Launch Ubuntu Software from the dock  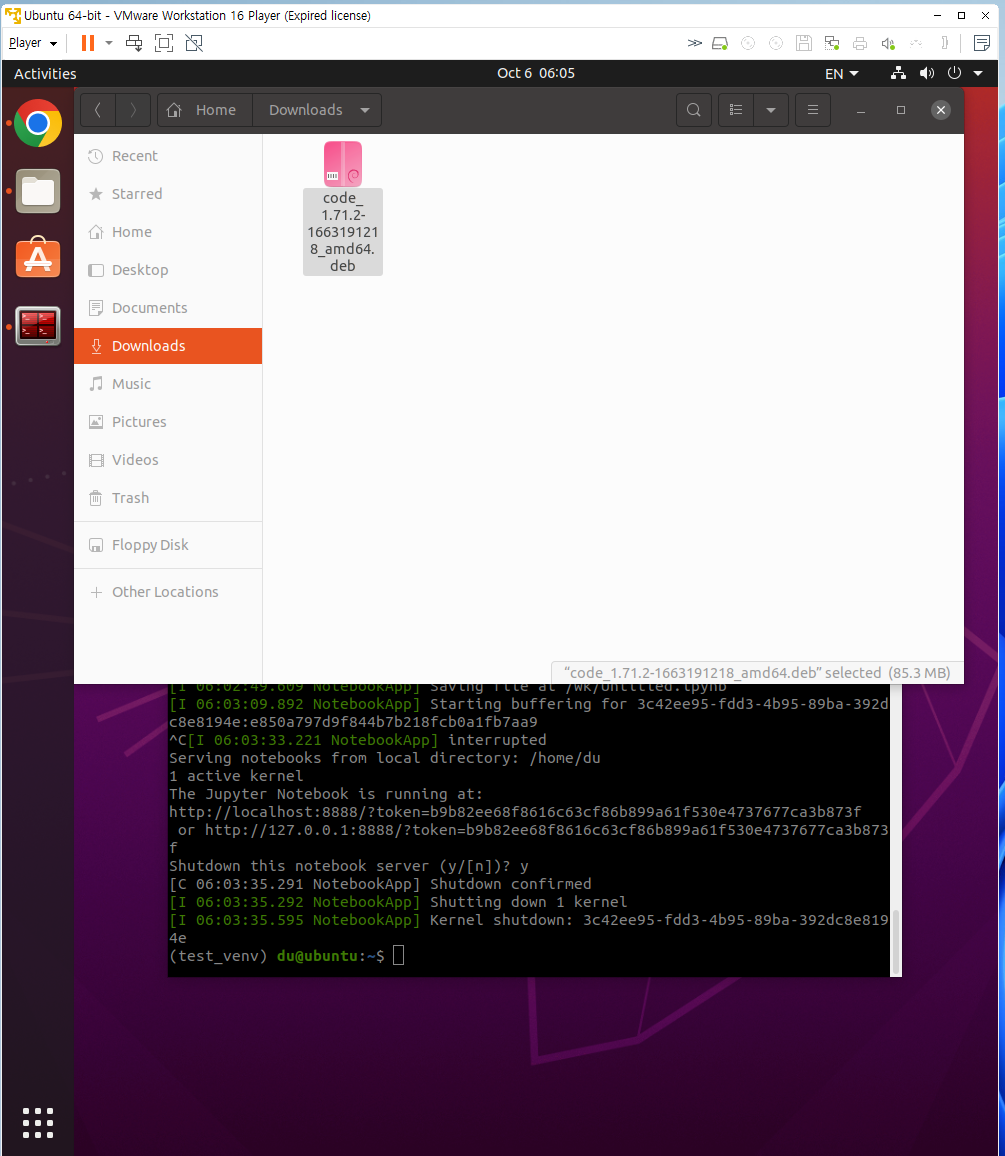tap(38, 258)
